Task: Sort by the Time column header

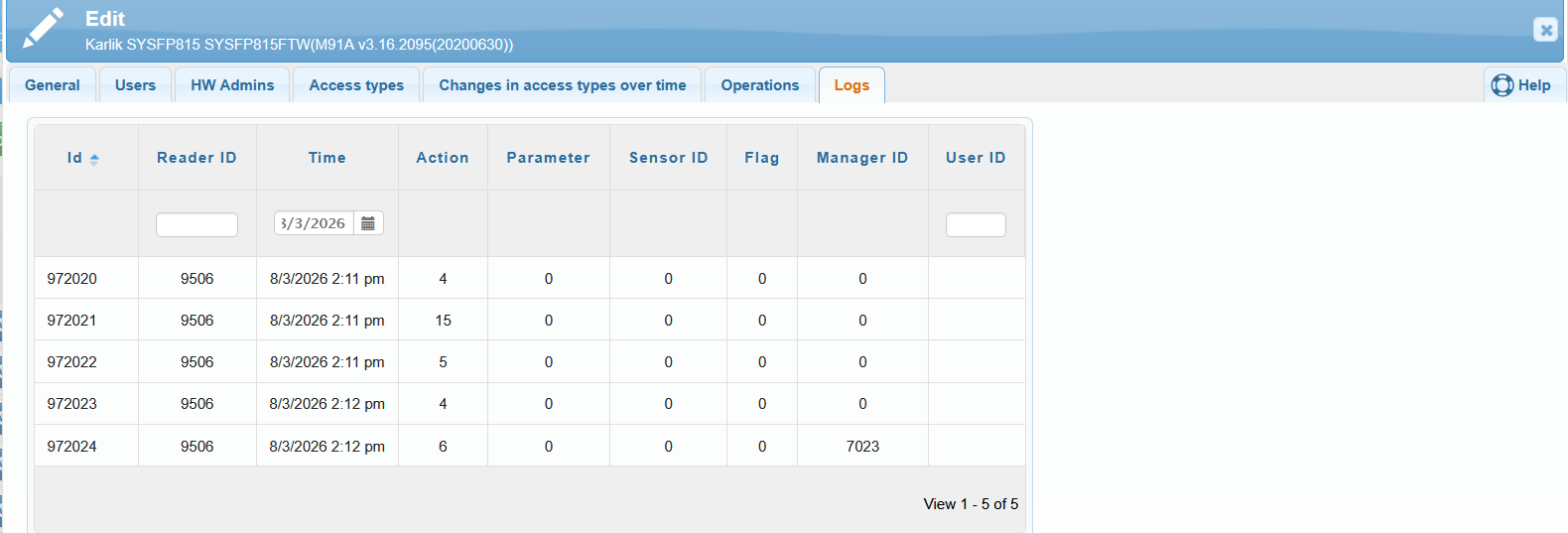Action: [x=327, y=158]
